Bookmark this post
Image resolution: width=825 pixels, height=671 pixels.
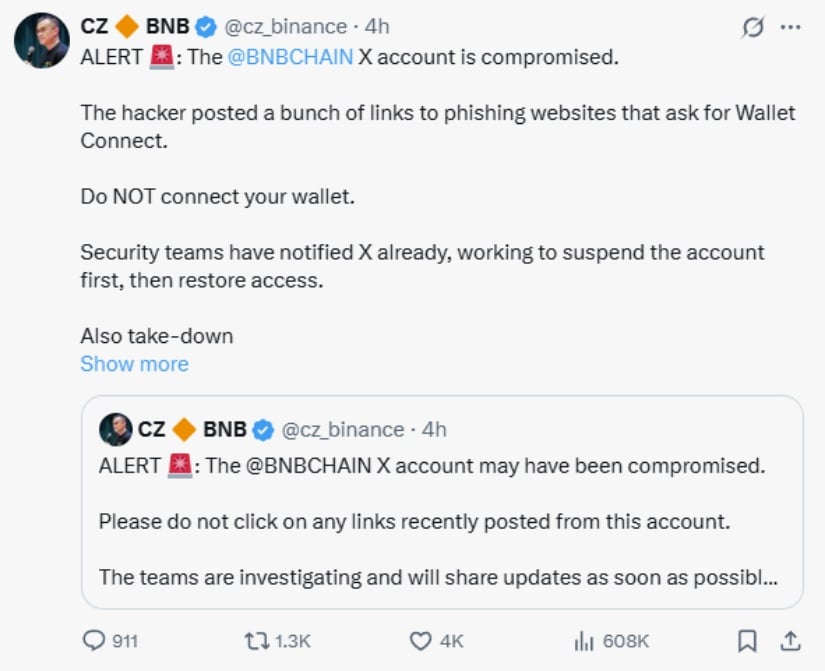pyautogui.click(x=747, y=640)
